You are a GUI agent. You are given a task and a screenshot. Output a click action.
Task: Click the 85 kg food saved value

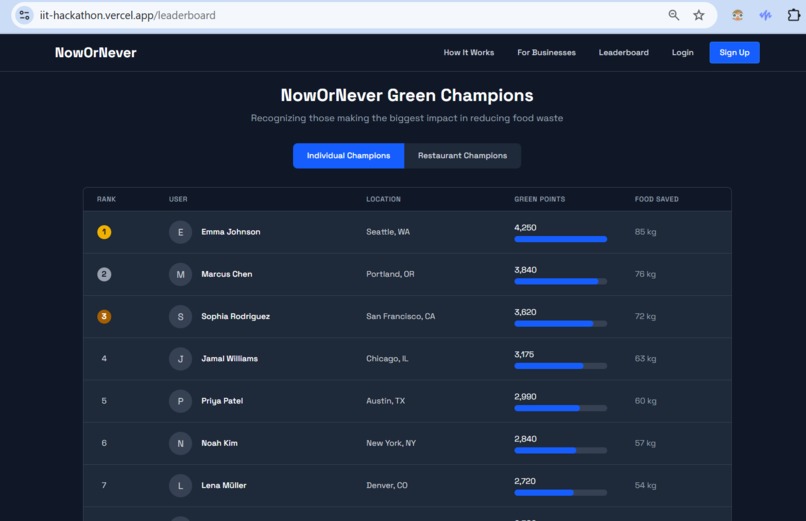click(646, 232)
